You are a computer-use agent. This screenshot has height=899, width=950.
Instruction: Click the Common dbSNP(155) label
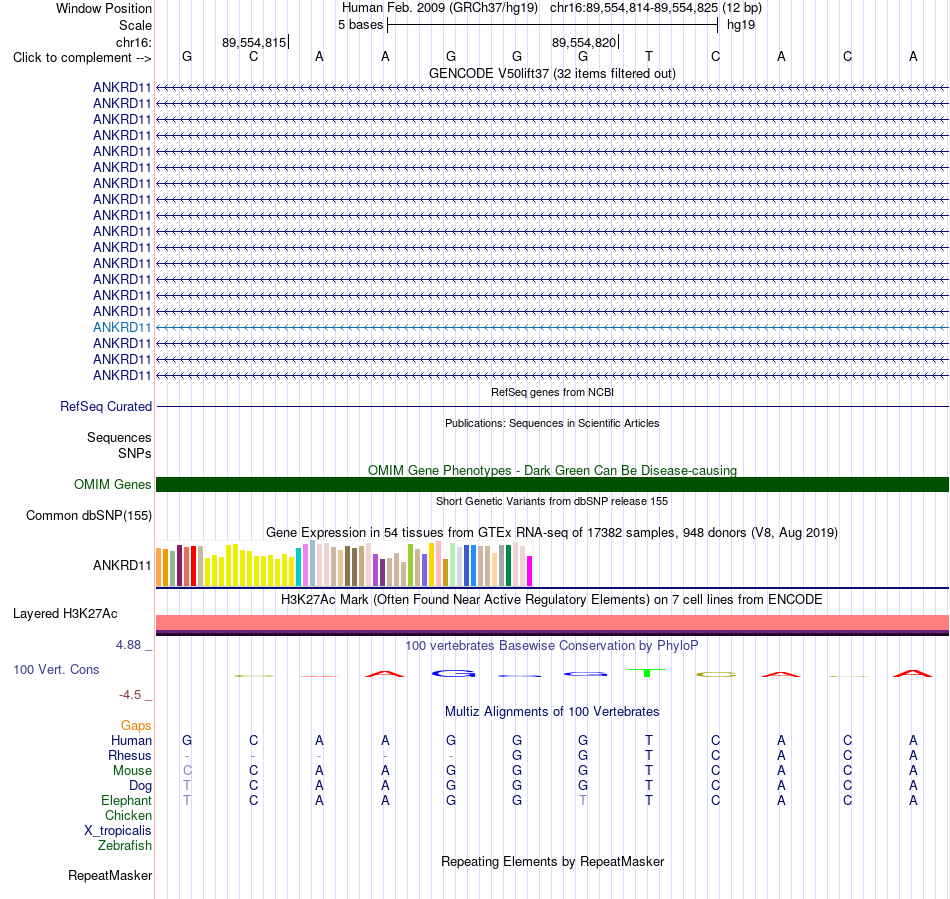click(x=88, y=516)
